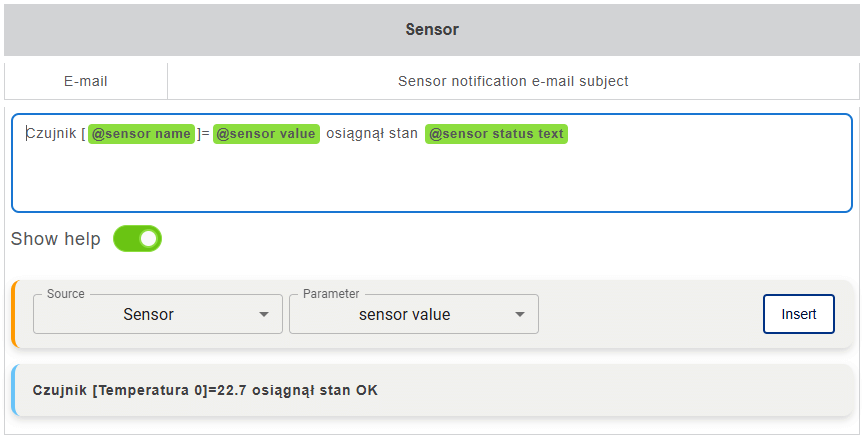The height and width of the screenshot is (439, 864).
Task: Select the @sensor status text tag
Action: [x=496, y=134]
